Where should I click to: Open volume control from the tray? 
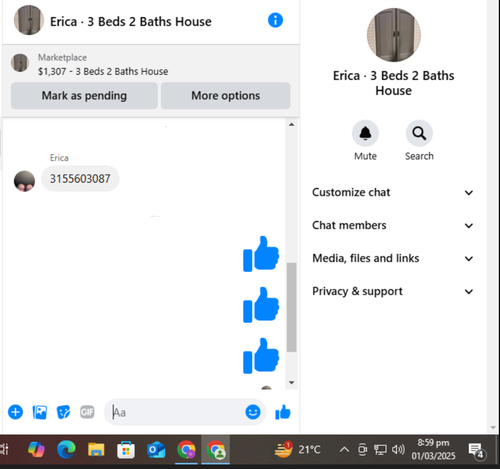(398, 450)
